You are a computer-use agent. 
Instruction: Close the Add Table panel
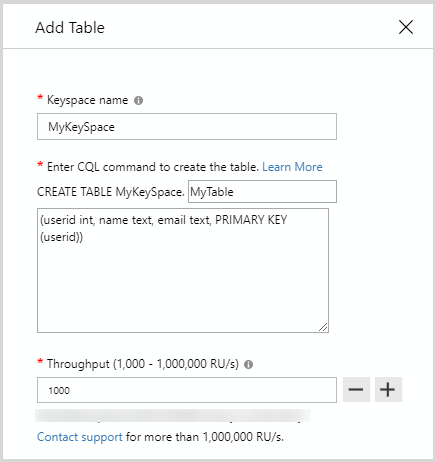[x=406, y=27]
